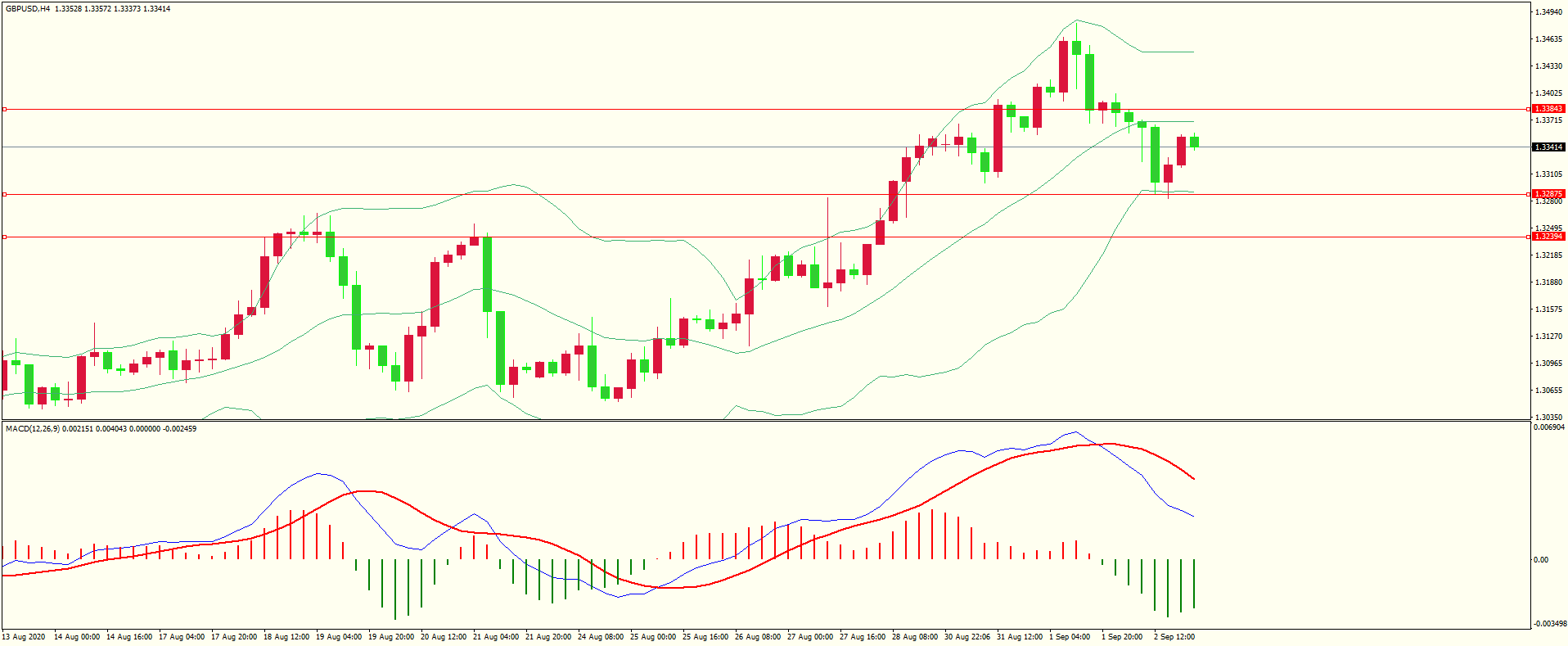This screenshot has width=1568, height=646.
Task: Click the 27 Aug 00:00 time label
Action: point(810,637)
